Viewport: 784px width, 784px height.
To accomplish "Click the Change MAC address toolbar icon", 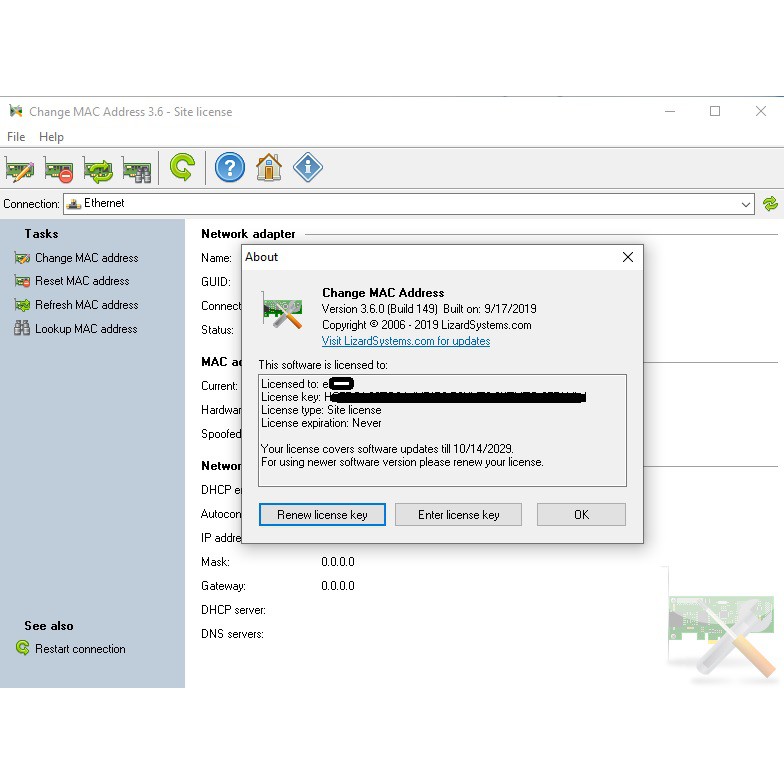I will [20, 168].
